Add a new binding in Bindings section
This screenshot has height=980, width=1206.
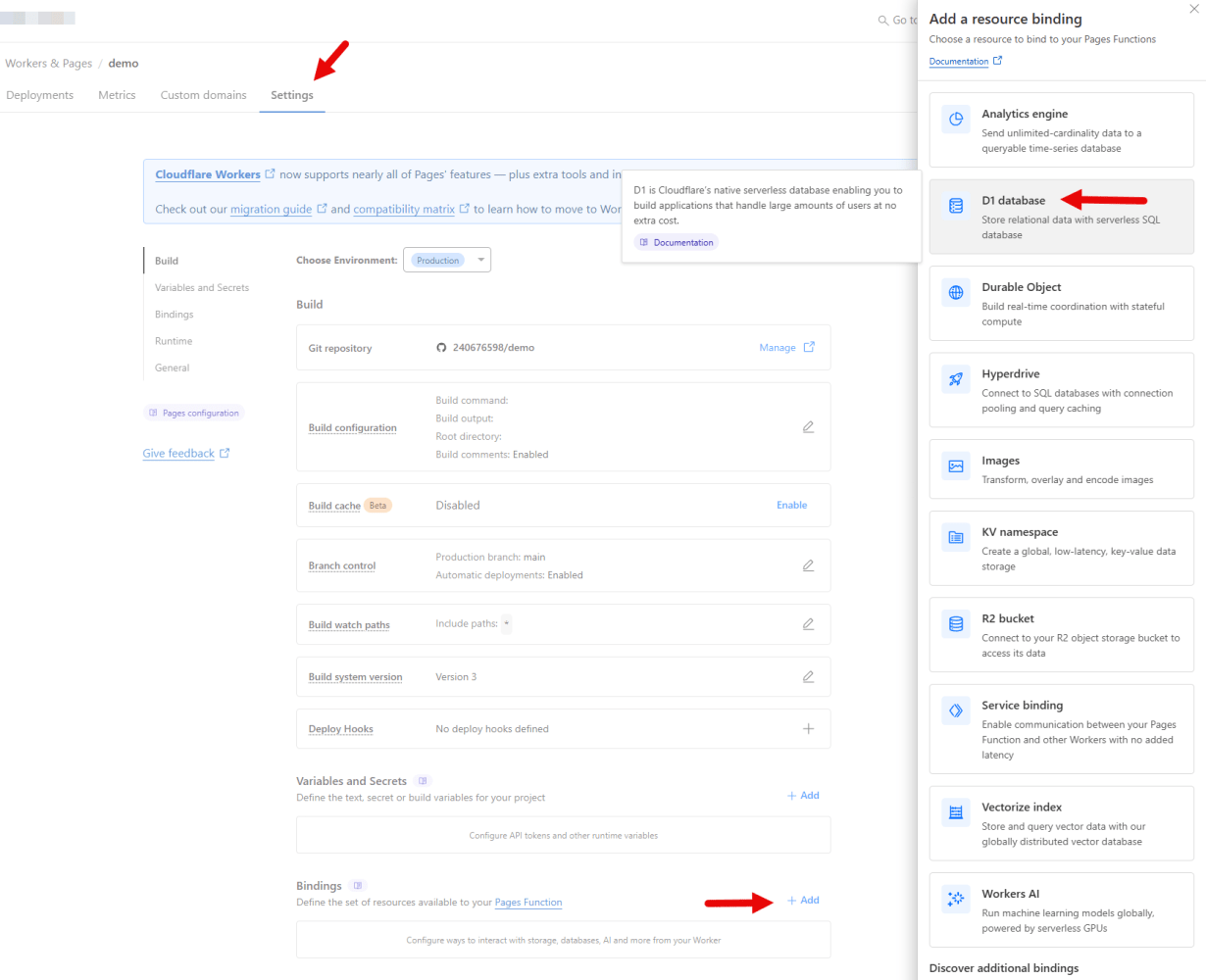803,900
